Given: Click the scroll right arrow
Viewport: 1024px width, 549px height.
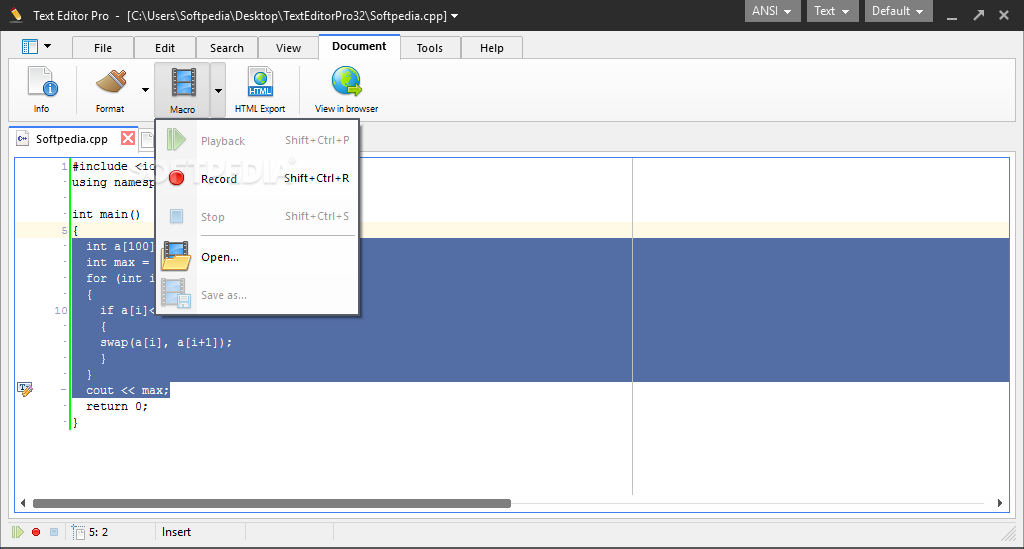Looking at the screenshot, I should point(1000,503).
